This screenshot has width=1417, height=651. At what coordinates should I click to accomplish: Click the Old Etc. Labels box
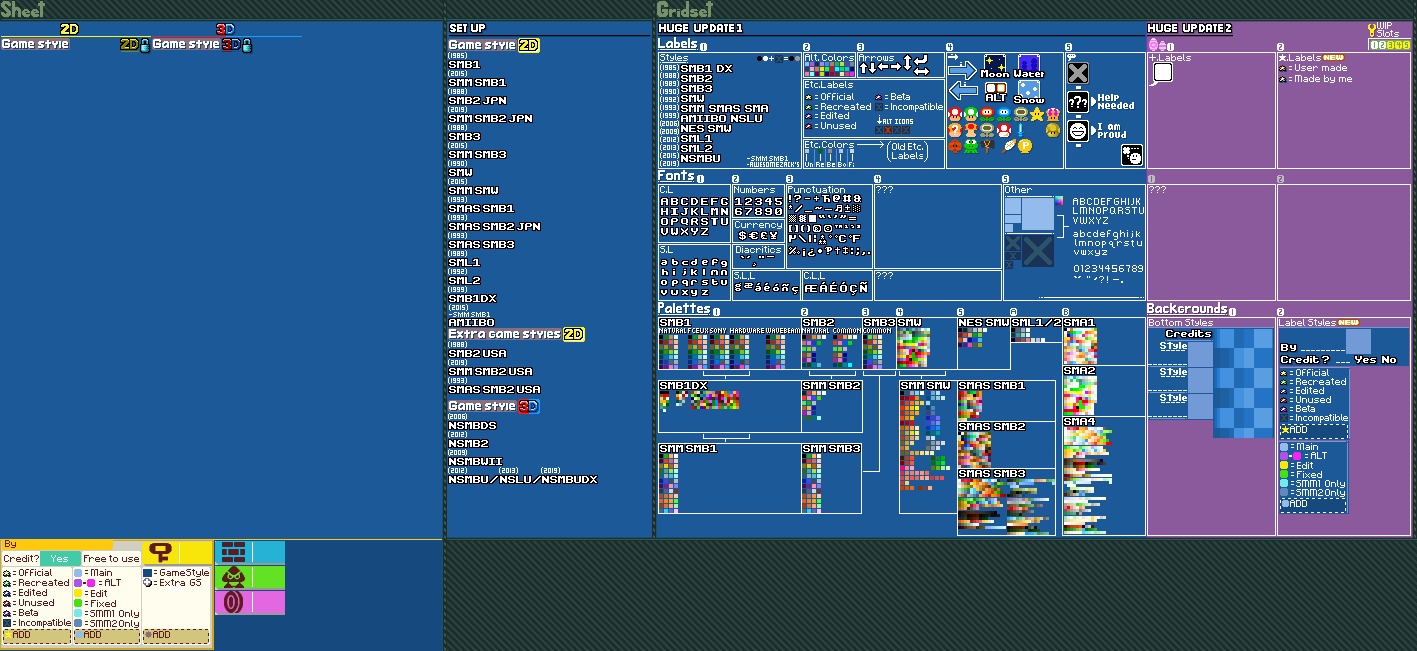click(908, 150)
